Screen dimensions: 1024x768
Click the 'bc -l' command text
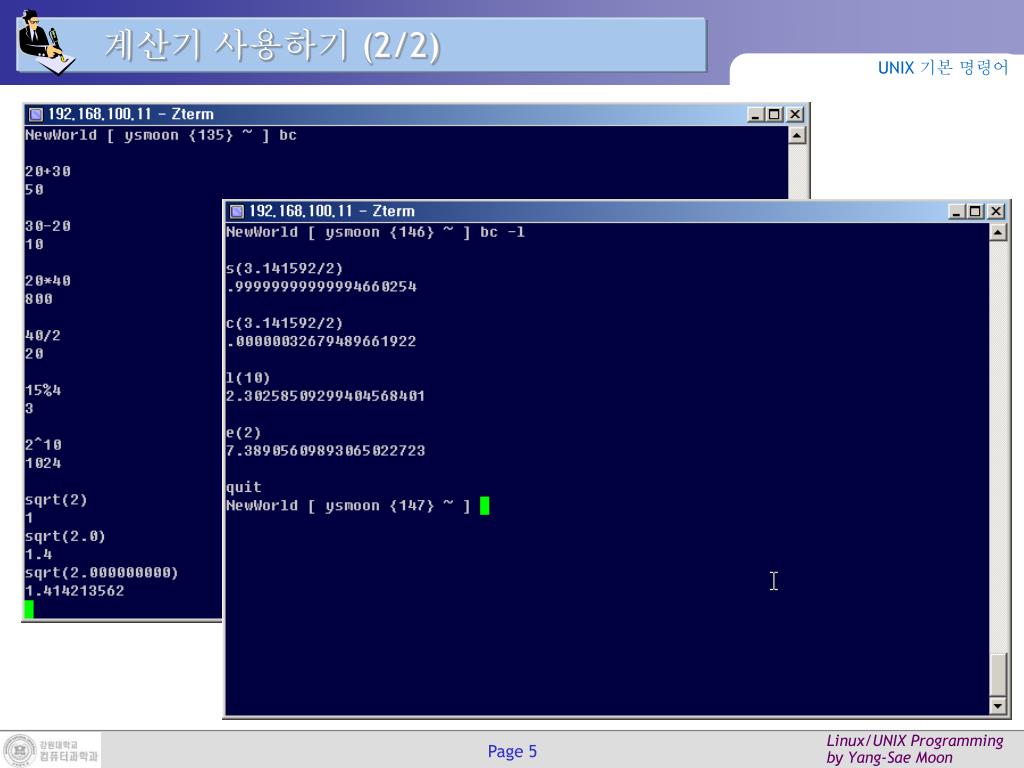coord(502,232)
